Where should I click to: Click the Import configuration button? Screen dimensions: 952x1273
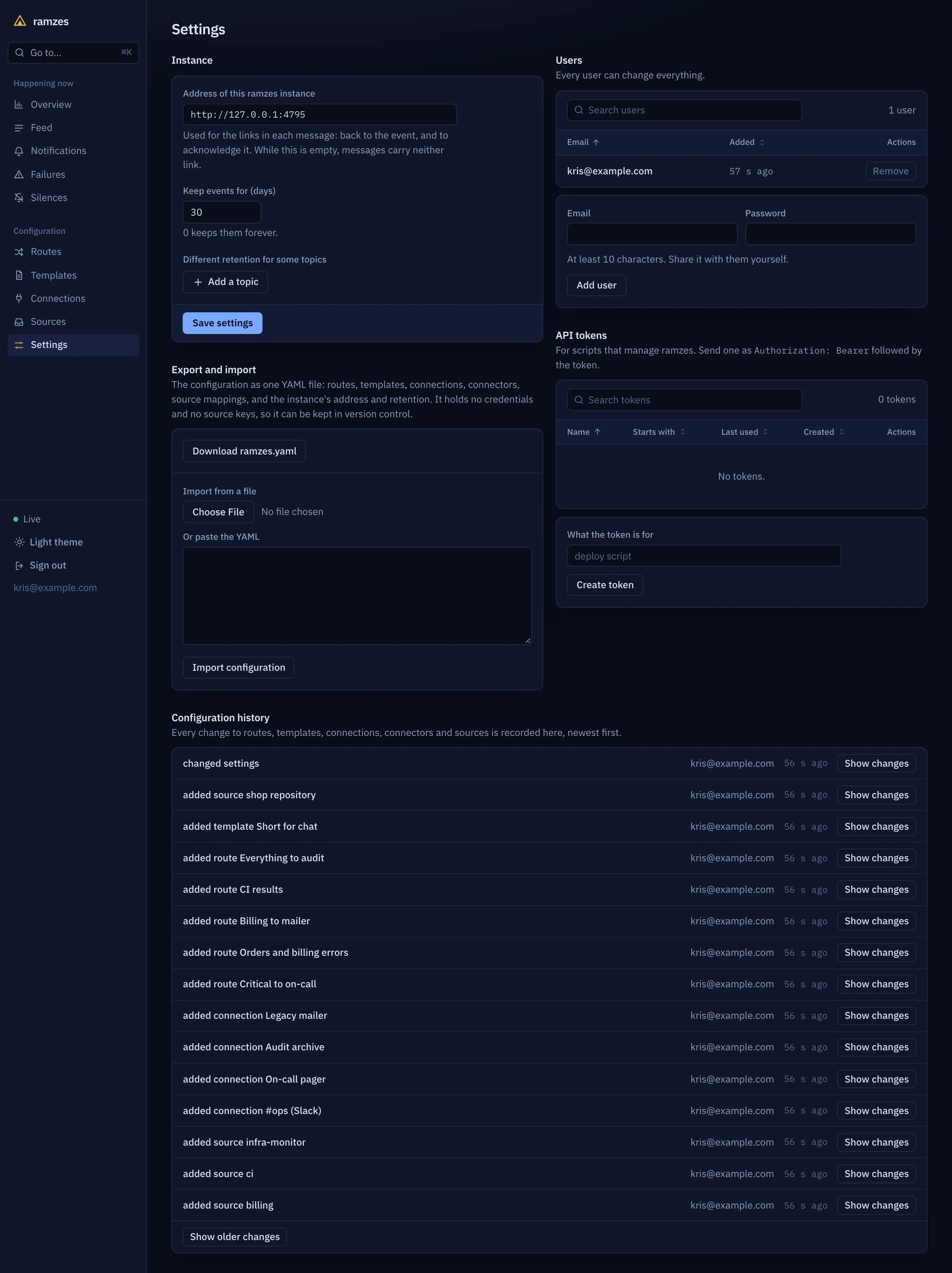(239, 668)
